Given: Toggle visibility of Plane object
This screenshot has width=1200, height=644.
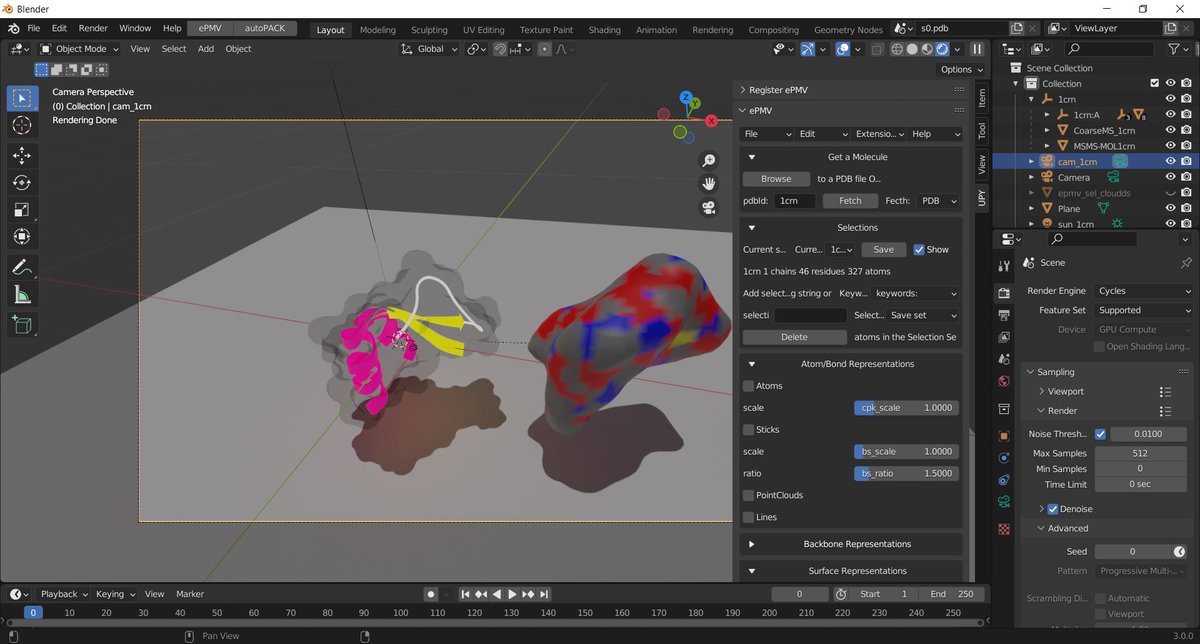Looking at the screenshot, I should pyautogui.click(x=1169, y=208).
